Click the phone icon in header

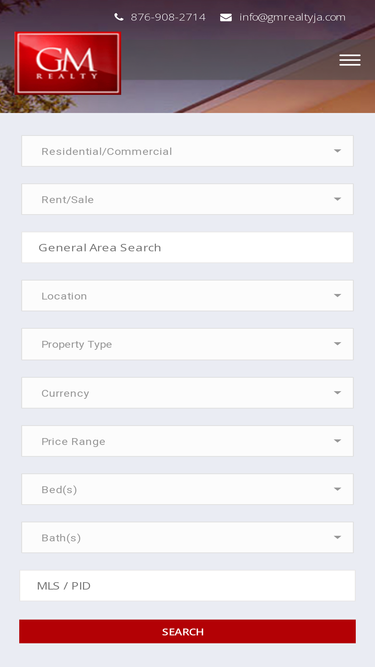tap(119, 17)
